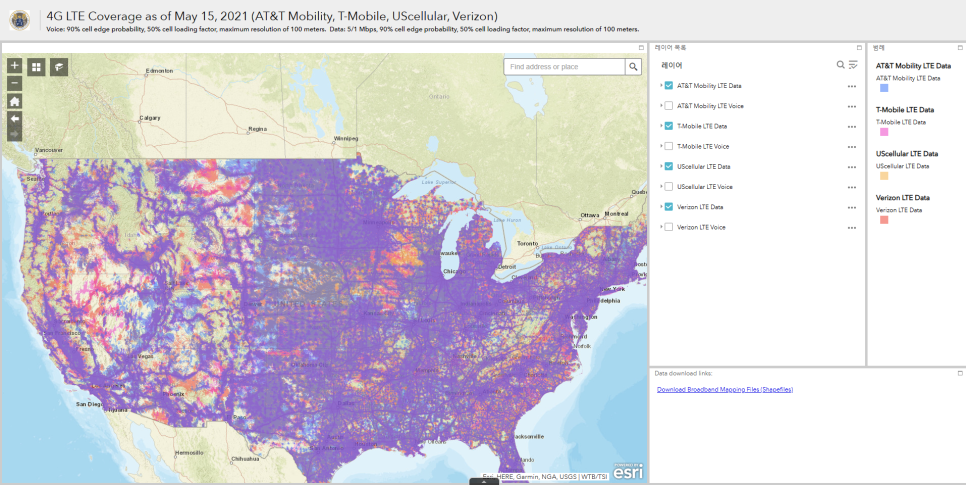Open the basemap gallery grid

click(x=36, y=67)
